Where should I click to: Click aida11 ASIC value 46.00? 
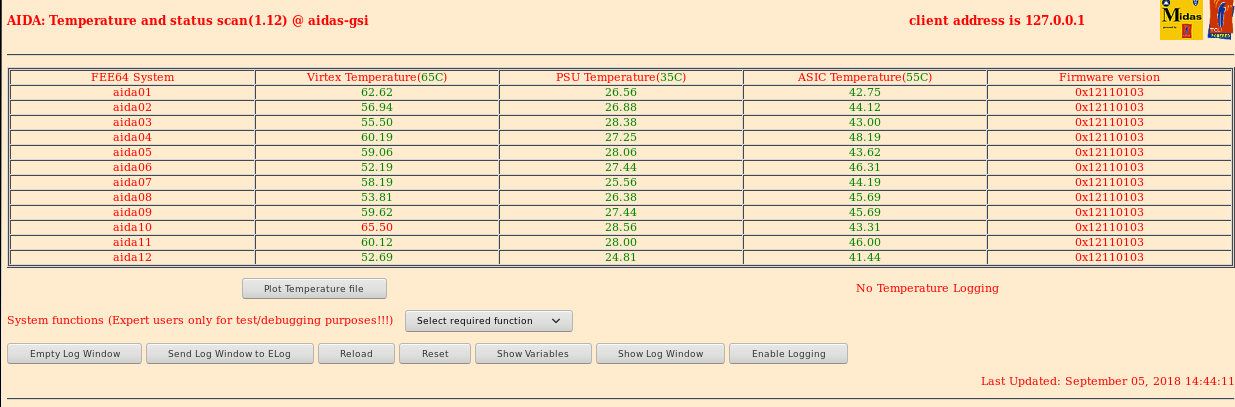(x=865, y=242)
